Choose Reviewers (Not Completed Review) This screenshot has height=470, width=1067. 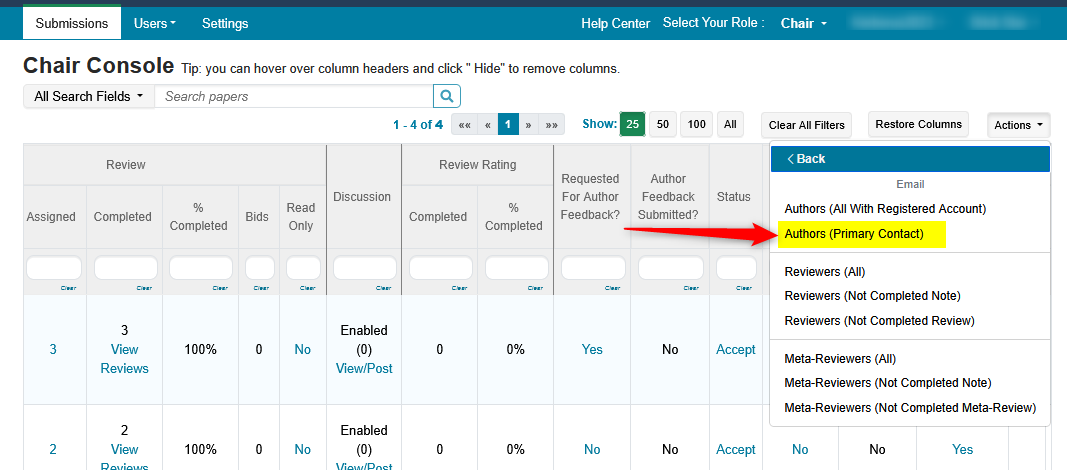[879, 321]
